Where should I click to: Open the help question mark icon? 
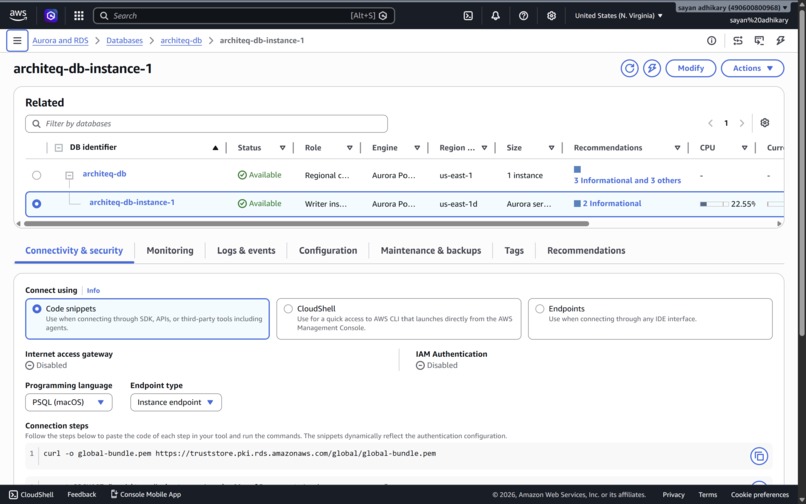coord(523,15)
